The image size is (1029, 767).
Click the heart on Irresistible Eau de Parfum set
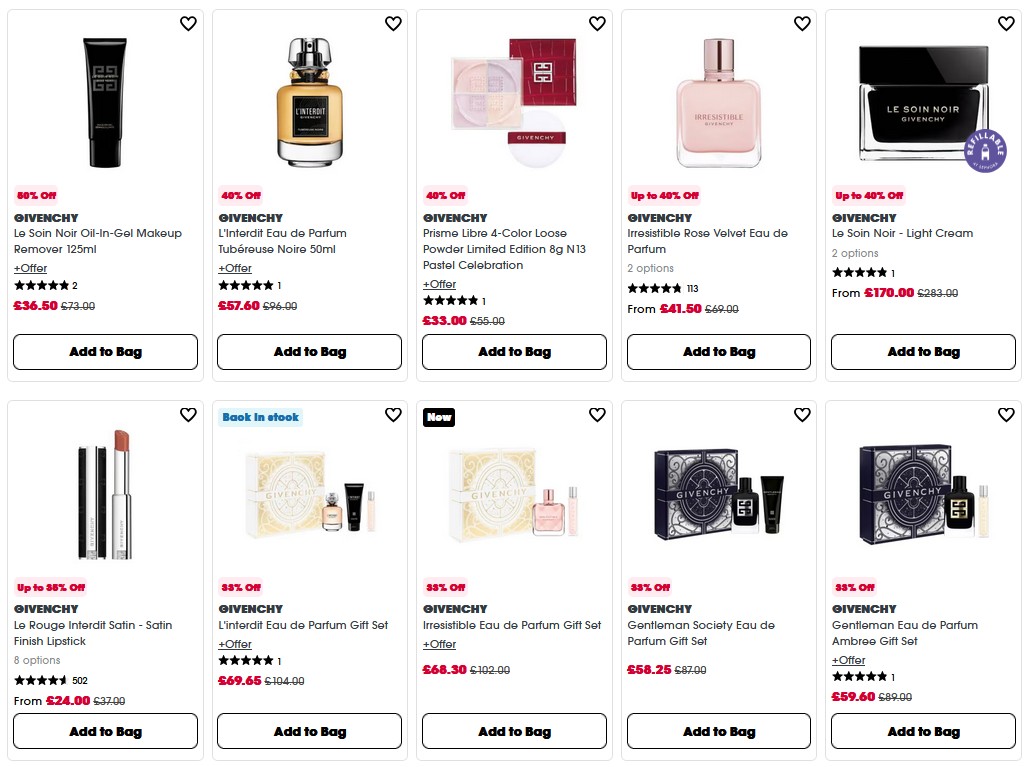(597, 414)
